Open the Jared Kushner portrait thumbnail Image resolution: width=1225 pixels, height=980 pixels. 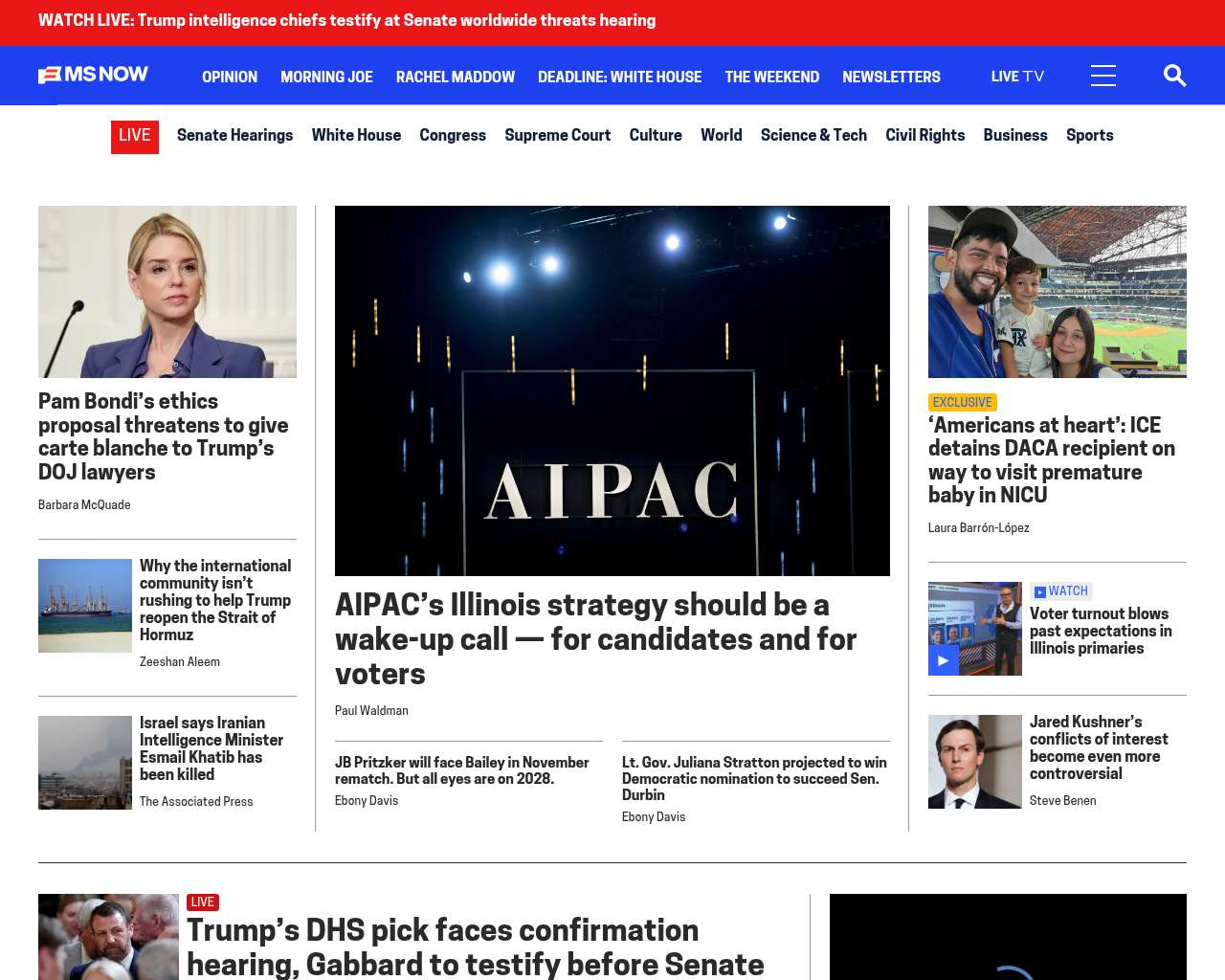coord(974,762)
